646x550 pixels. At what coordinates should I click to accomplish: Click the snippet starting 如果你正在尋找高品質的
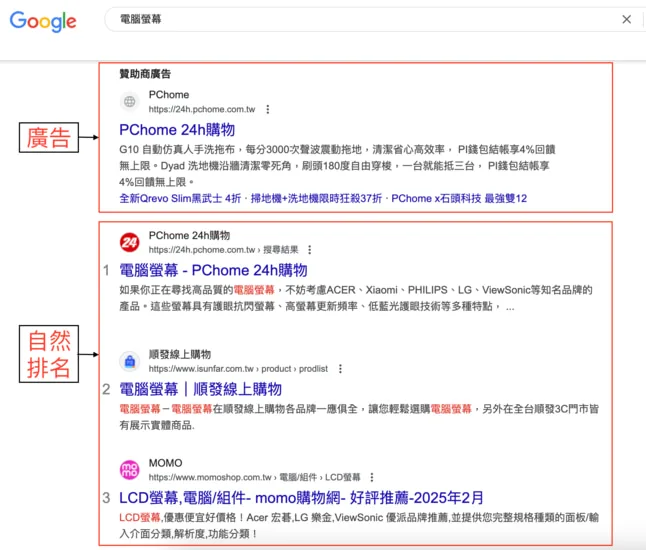[356, 298]
